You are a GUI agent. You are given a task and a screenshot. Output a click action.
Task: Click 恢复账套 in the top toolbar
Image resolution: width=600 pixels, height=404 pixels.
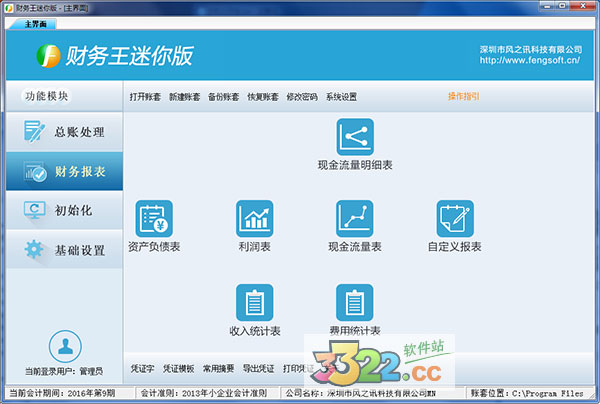point(263,97)
